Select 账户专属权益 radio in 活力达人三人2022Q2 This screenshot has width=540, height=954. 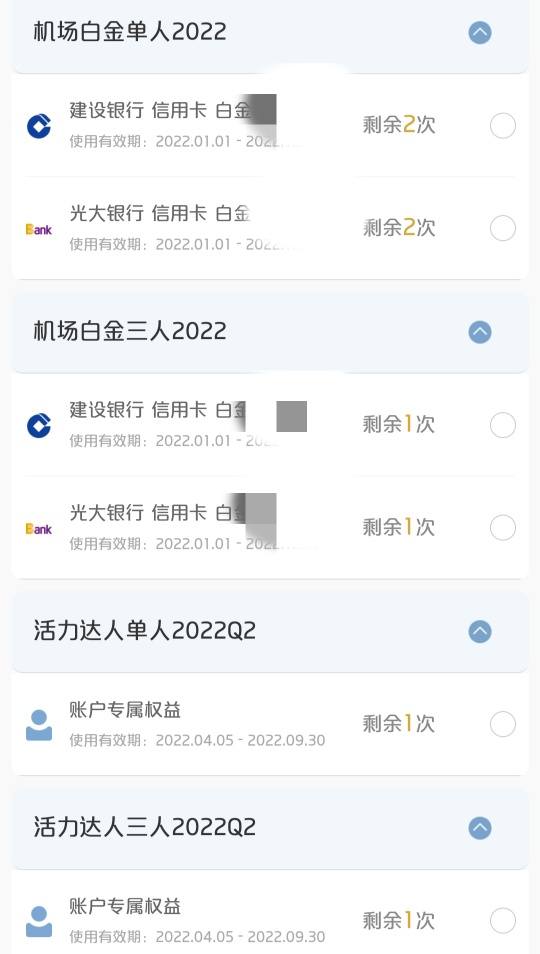503,921
